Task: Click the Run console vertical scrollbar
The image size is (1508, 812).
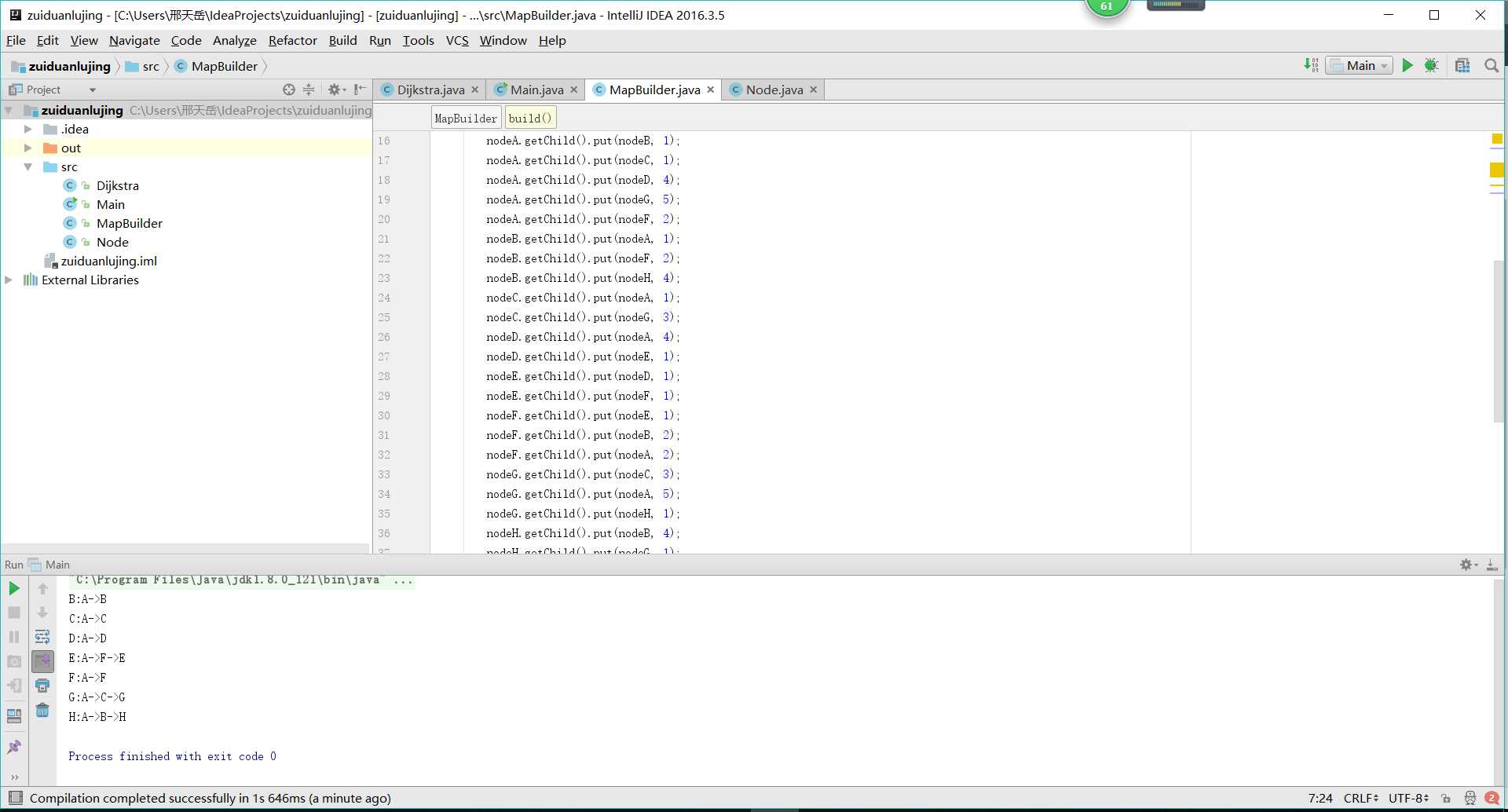Action: pyautogui.click(x=1499, y=682)
